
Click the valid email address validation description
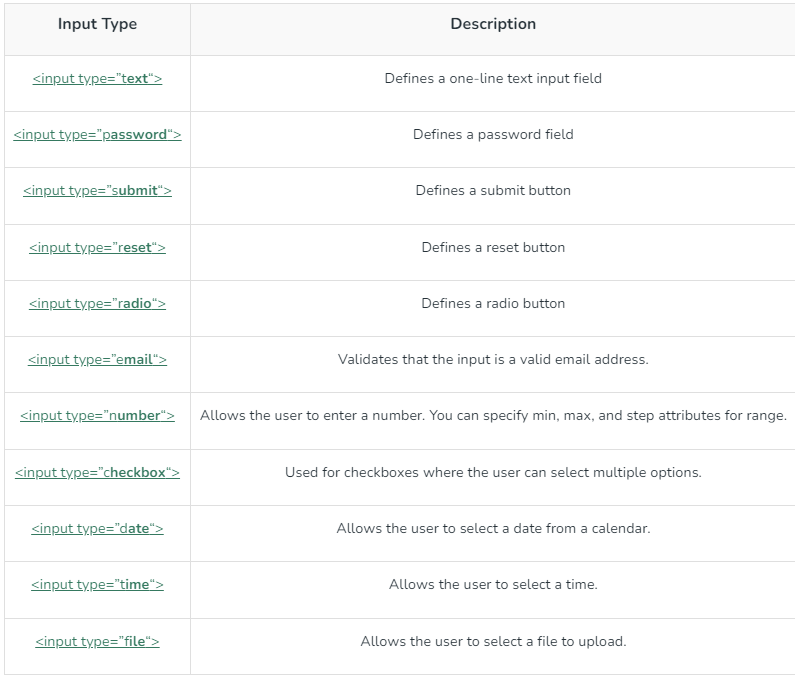(x=493, y=360)
